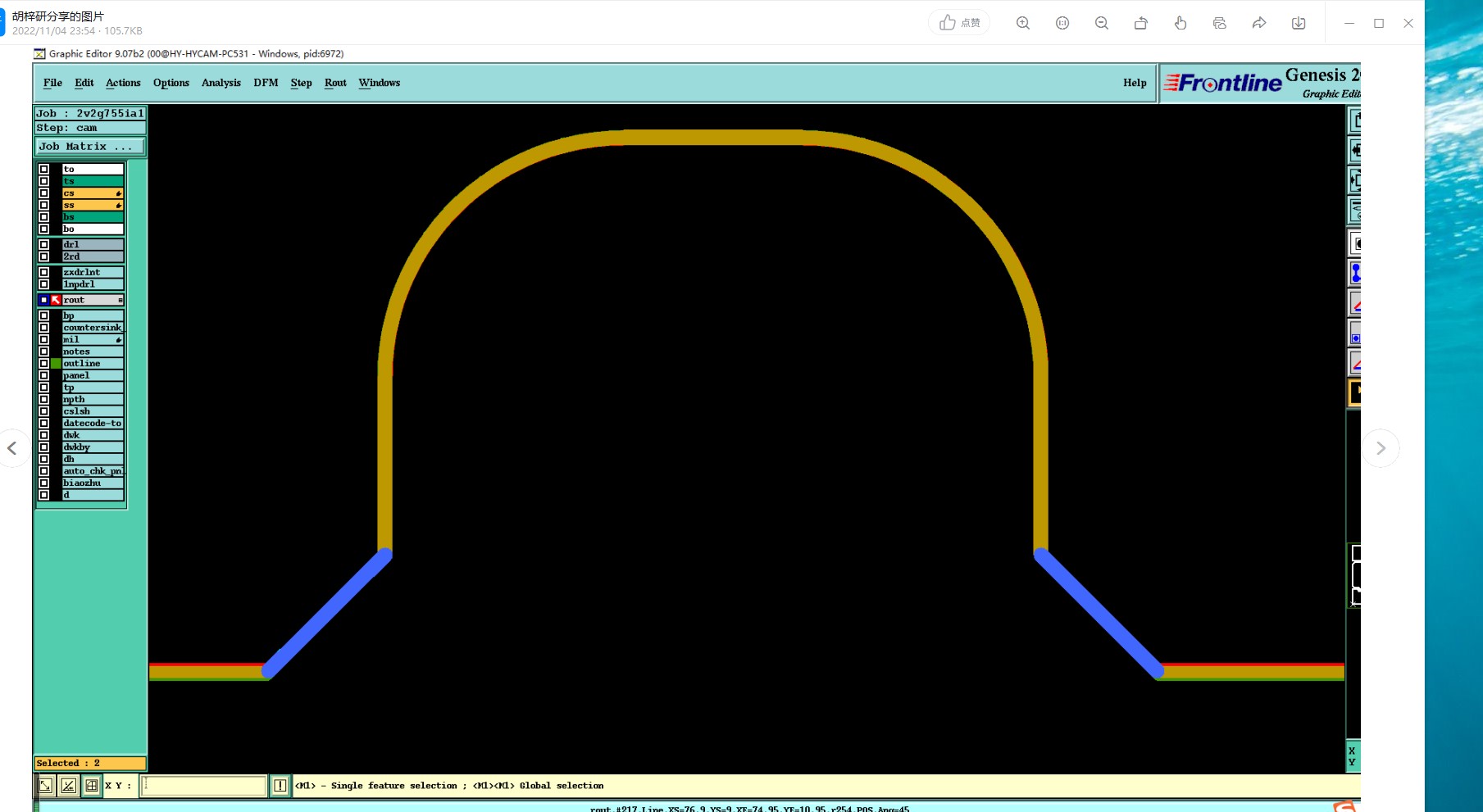Select the datecode-to layer name
This screenshot has height=812, width=1483.
tap(93, 424)
